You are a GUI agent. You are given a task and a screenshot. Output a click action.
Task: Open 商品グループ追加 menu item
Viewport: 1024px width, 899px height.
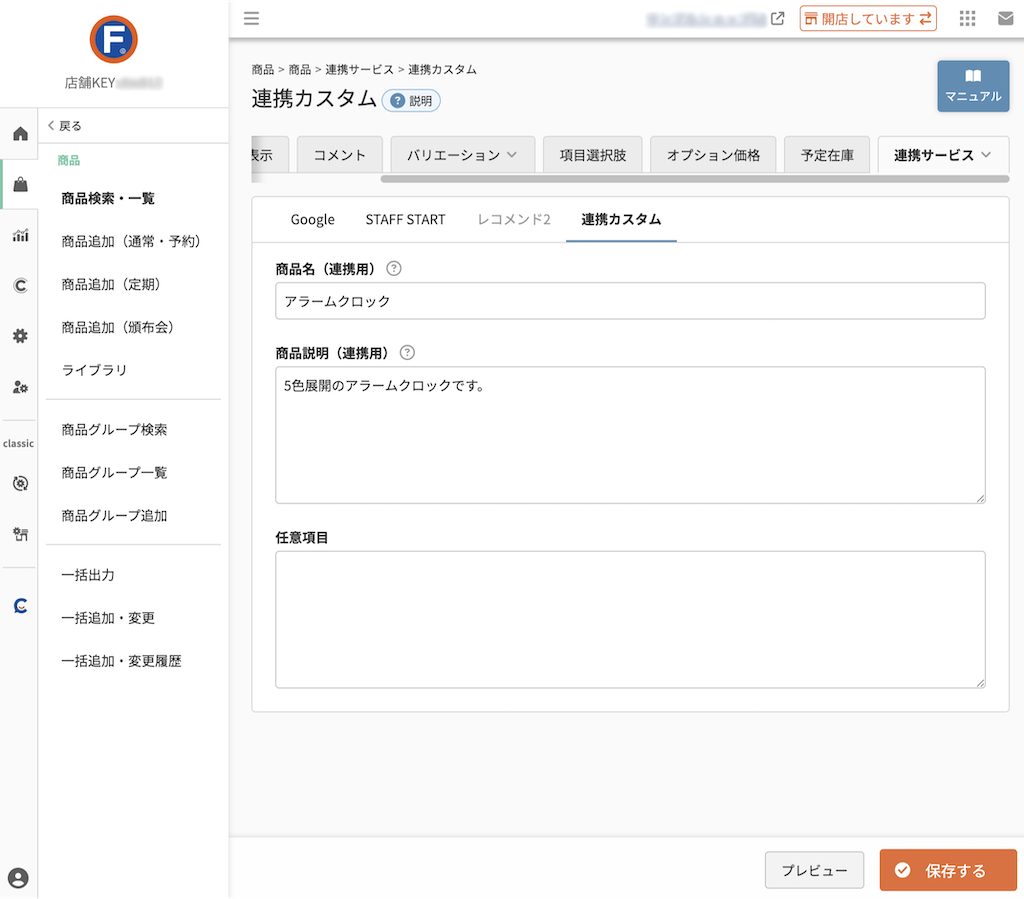point(114,516)
